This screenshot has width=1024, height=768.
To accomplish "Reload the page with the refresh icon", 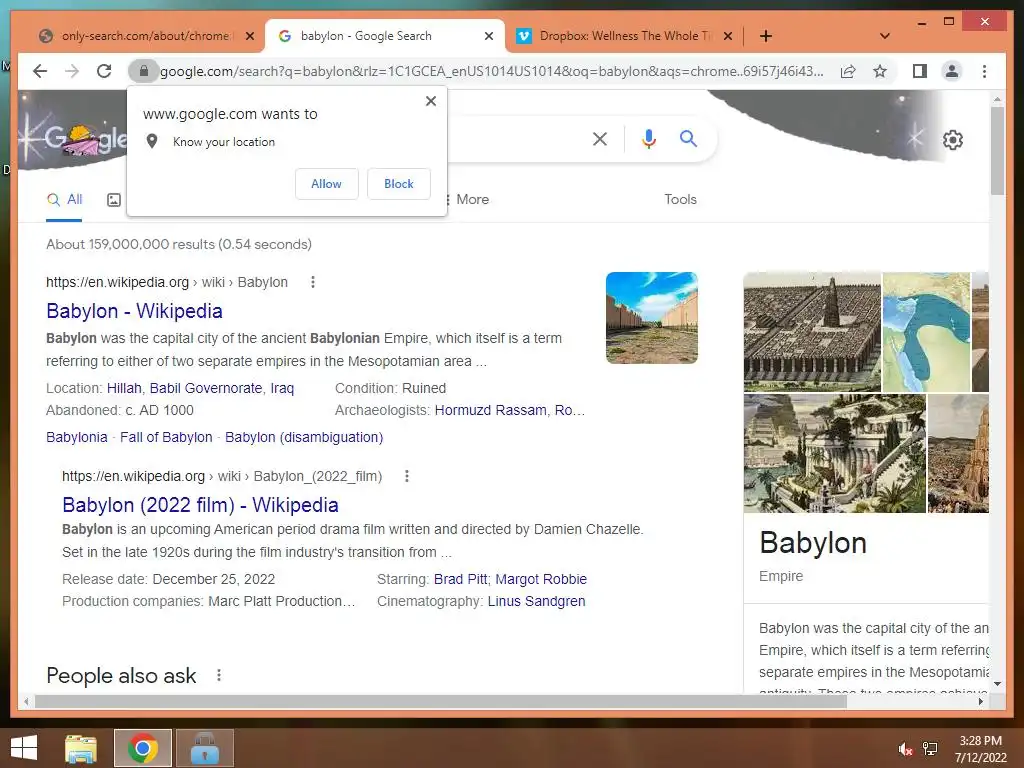I will pyautogui.click(x=104, y=71).
